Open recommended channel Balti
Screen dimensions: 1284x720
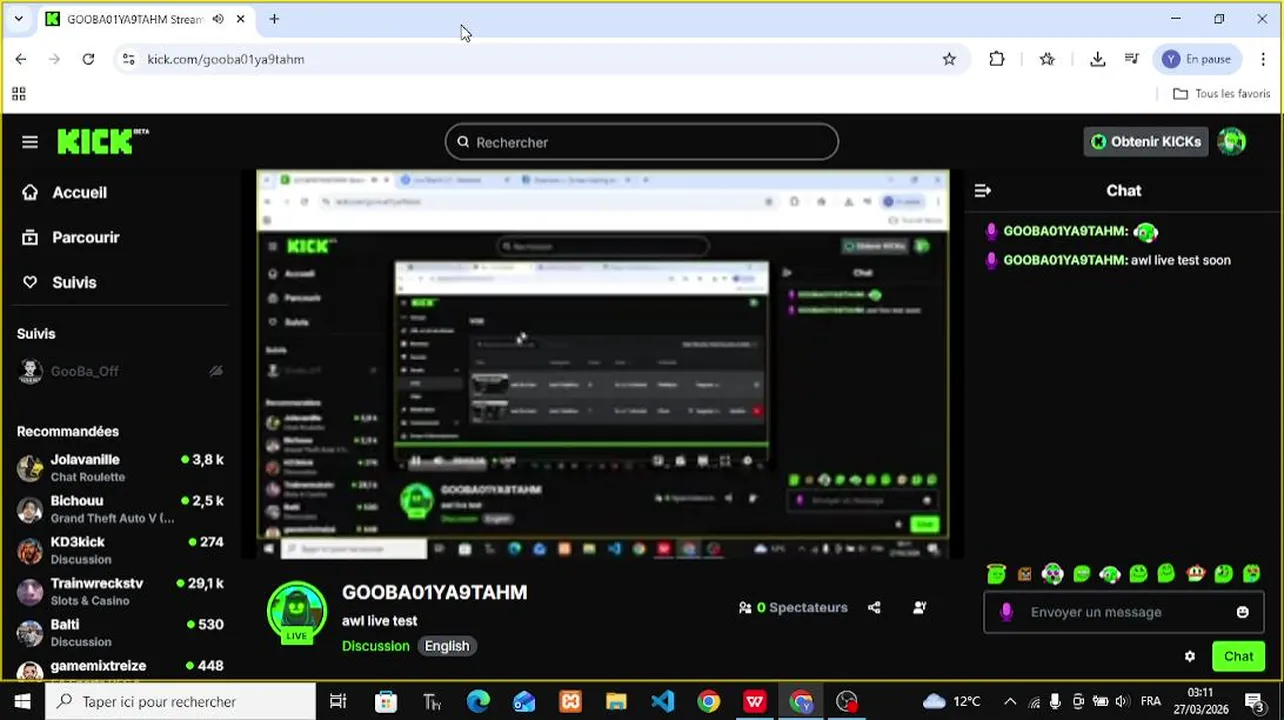(120, 632)
